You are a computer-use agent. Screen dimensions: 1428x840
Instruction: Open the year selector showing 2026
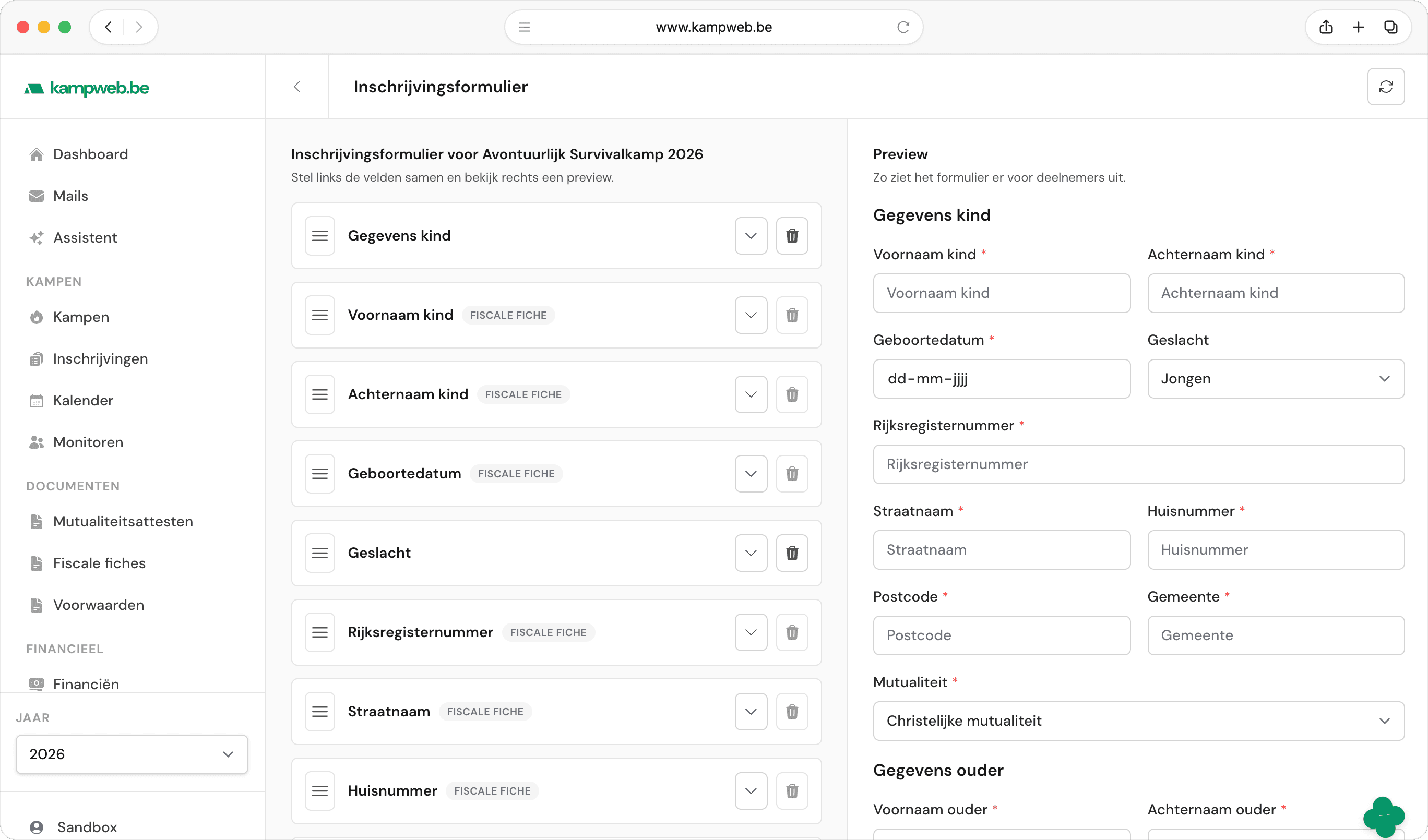tap(132, 754)
